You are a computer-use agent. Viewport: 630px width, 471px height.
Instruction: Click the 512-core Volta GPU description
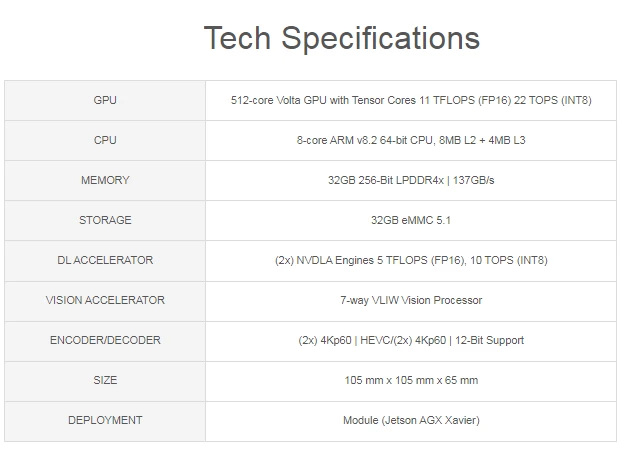(411, 100)
